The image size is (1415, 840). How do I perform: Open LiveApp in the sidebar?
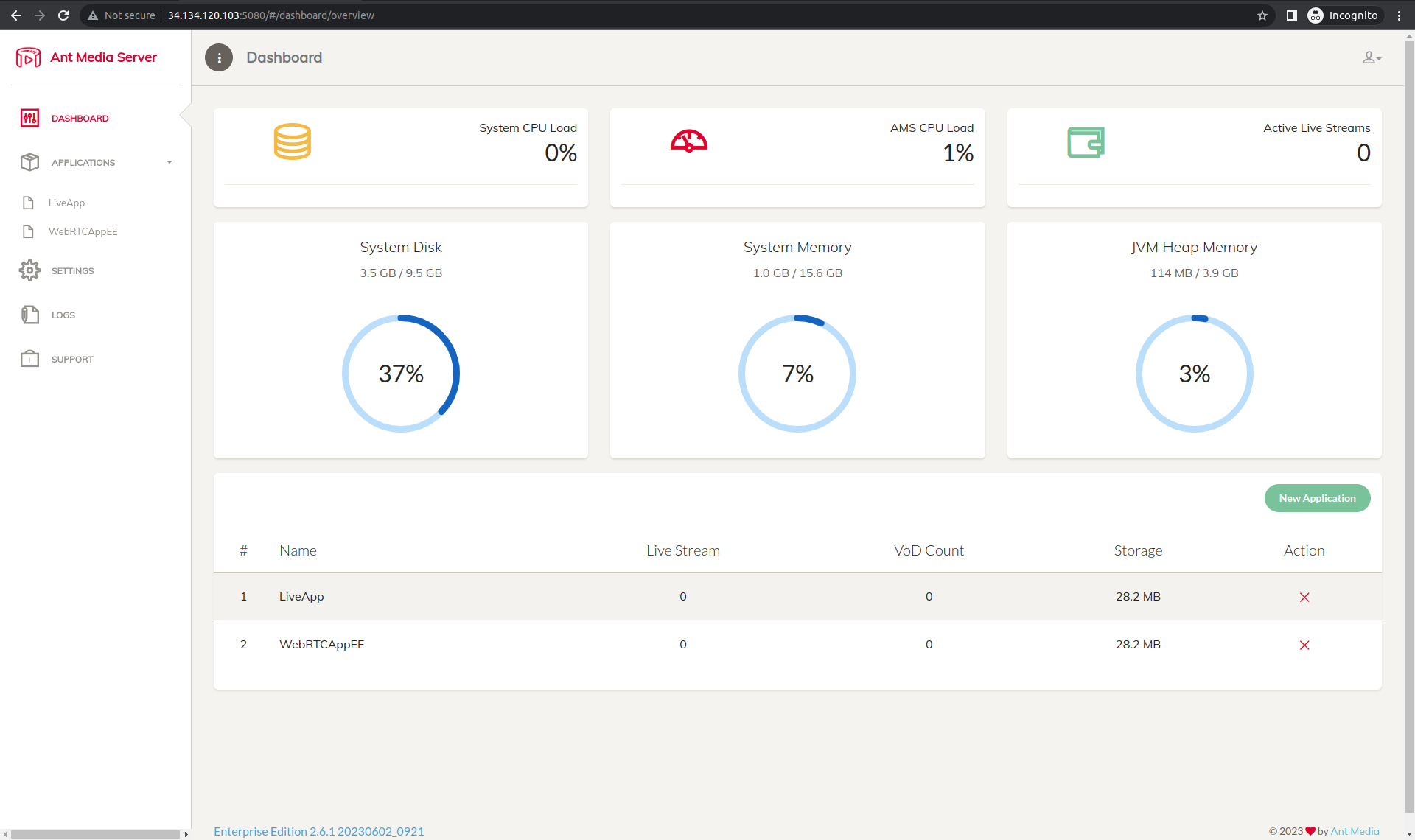click(x=66, y=203)
